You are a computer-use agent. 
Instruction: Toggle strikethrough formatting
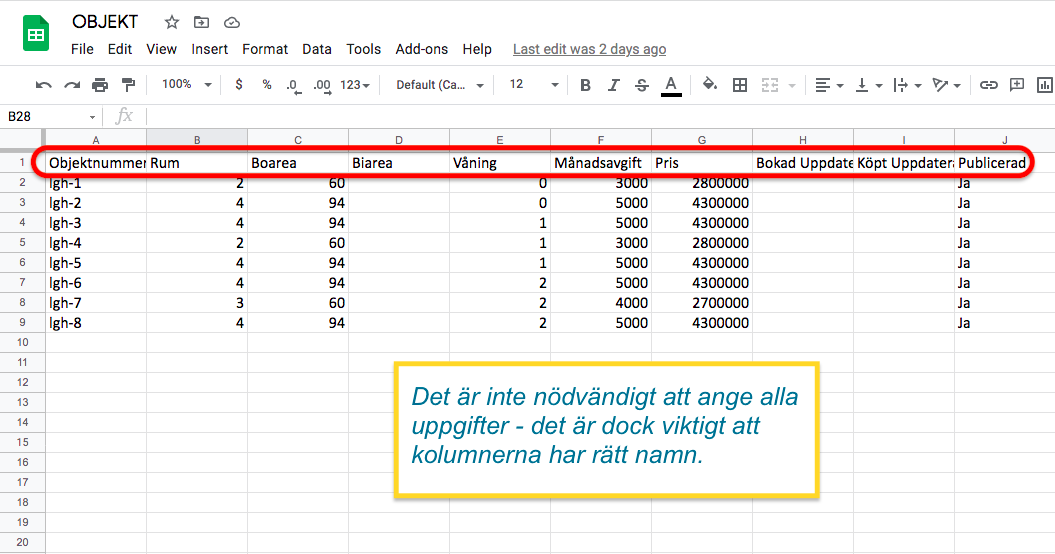[x=642, y=85]
